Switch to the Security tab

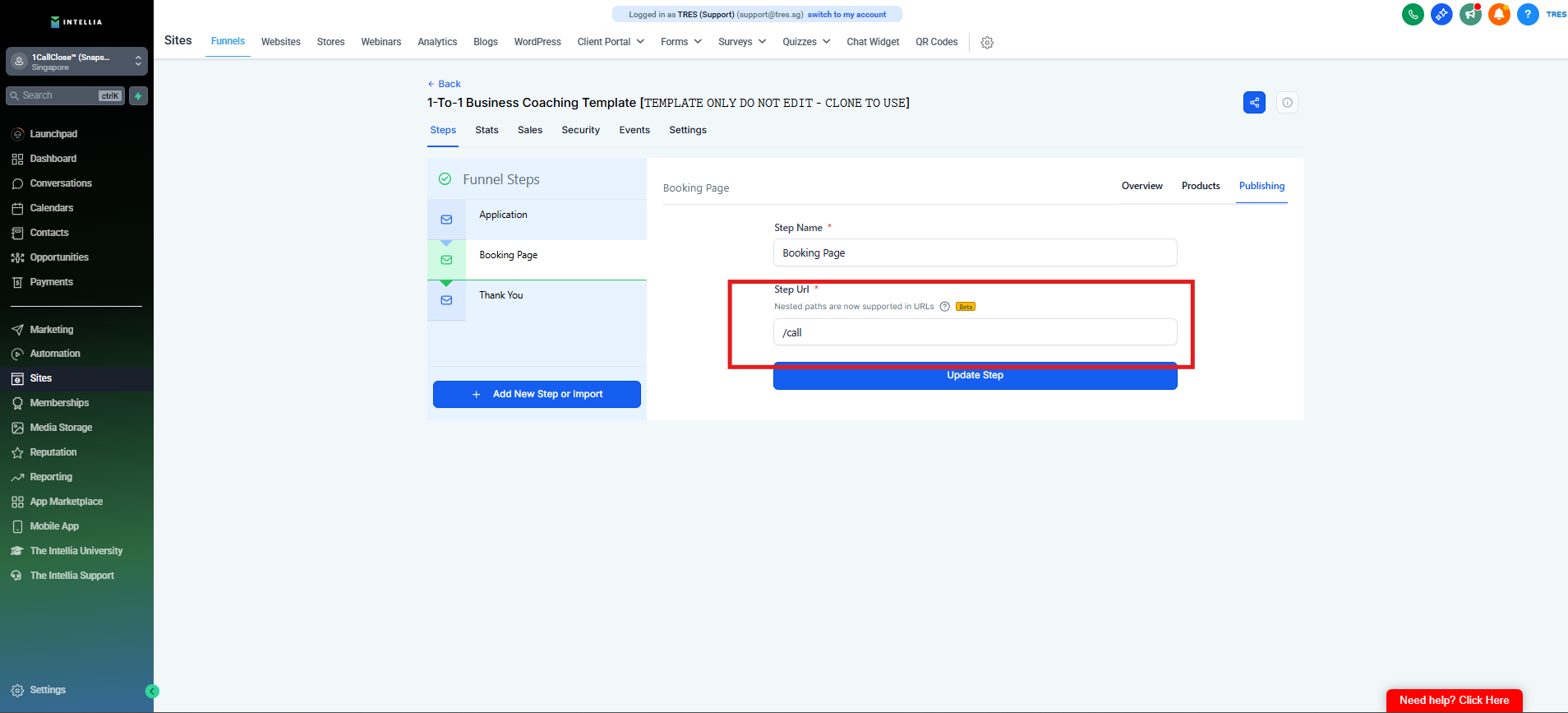click(581, 130)
